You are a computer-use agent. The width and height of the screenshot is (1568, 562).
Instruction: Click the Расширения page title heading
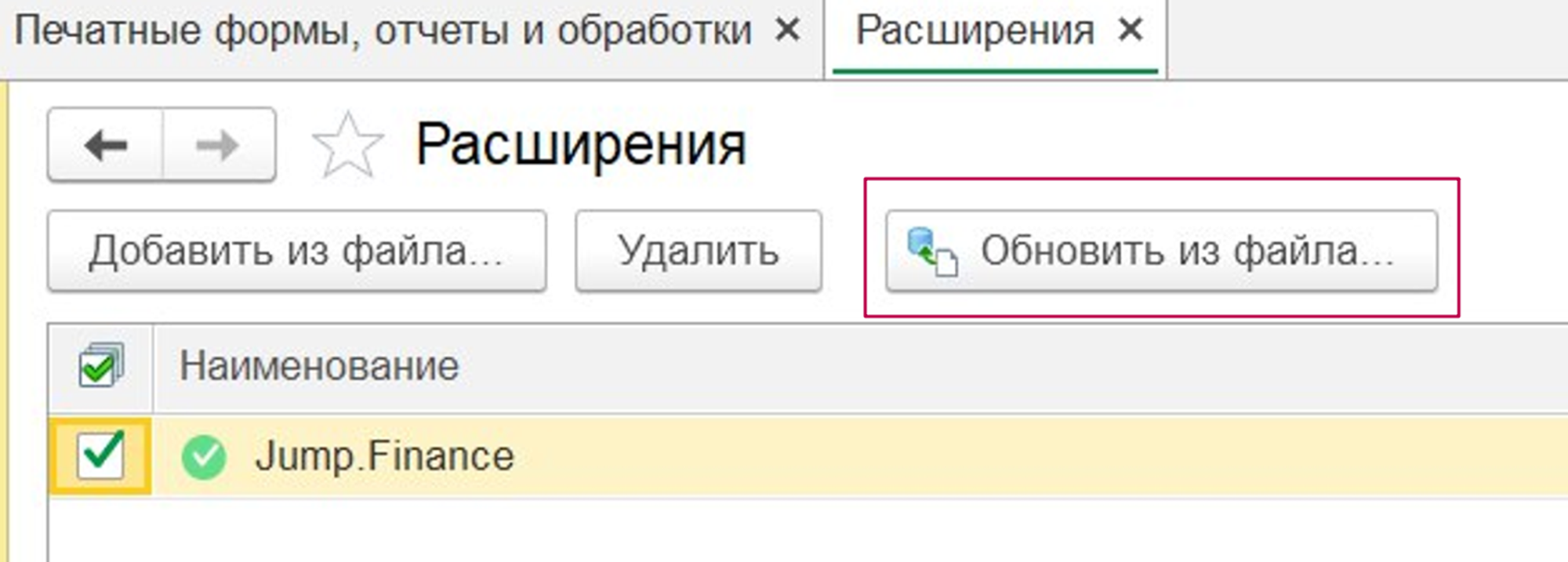tap(580, 146)
